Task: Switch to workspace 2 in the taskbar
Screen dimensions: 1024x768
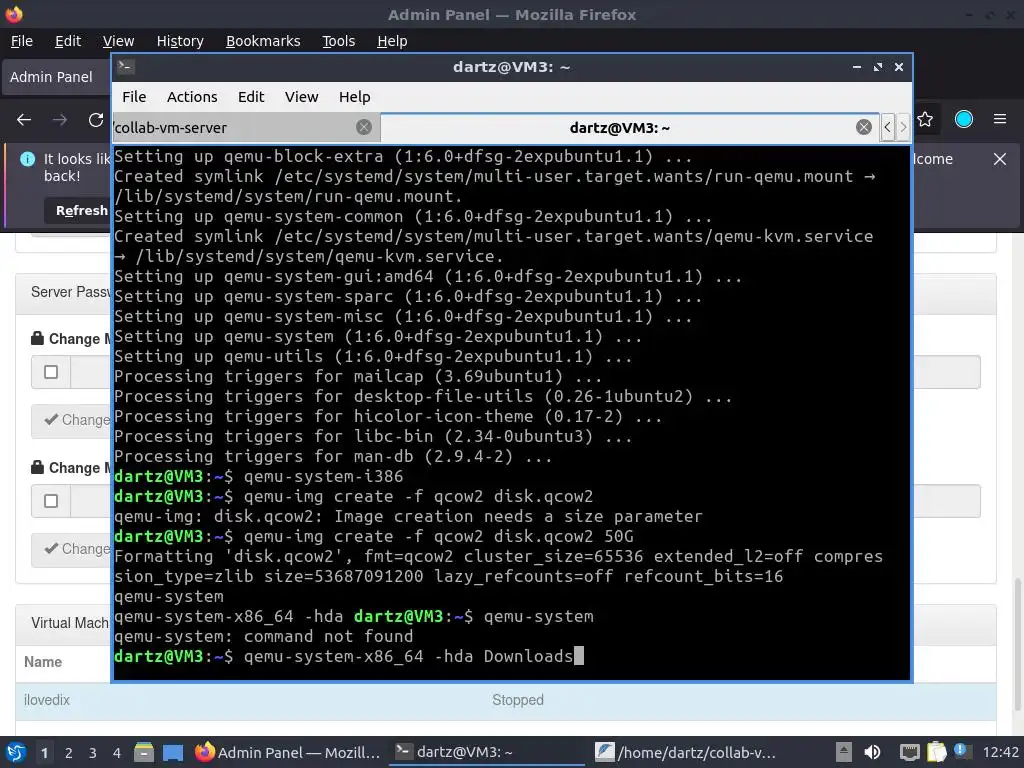Action: [69, 753]
